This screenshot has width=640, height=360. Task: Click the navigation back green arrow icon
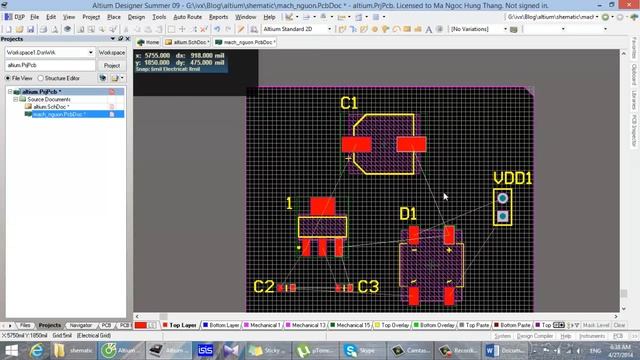pyautogui.click(x=606, y=17)
